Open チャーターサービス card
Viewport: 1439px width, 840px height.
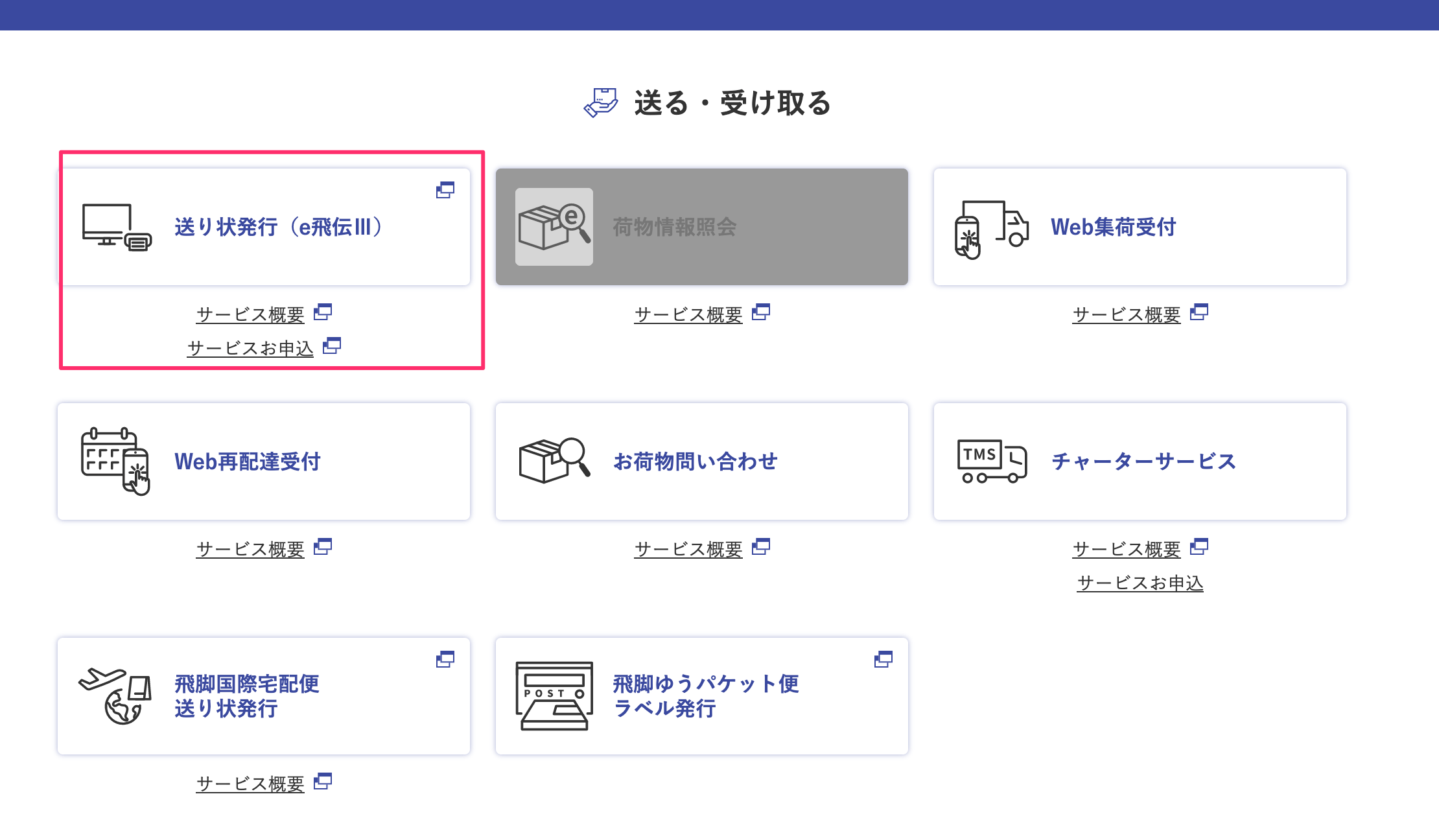tap(1143, 461)
